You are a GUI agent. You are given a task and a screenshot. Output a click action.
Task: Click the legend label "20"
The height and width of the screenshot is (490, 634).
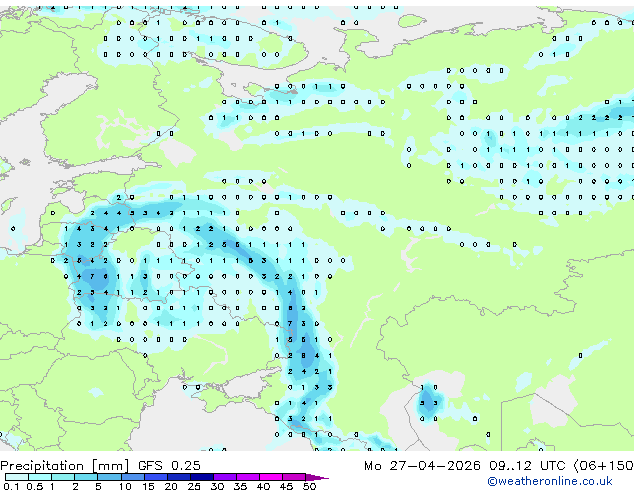[171, 486]
